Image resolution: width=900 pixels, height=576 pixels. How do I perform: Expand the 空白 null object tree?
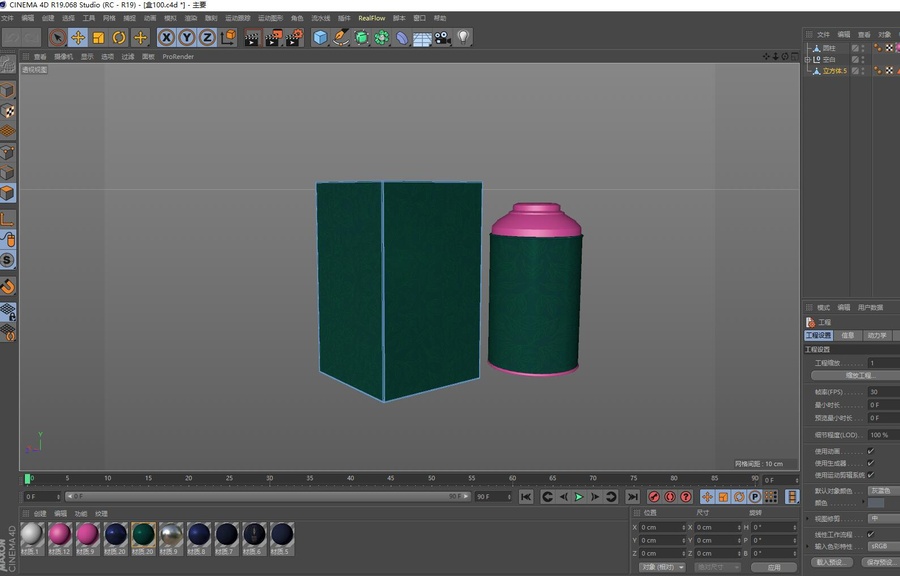click(x=808, y=60)
